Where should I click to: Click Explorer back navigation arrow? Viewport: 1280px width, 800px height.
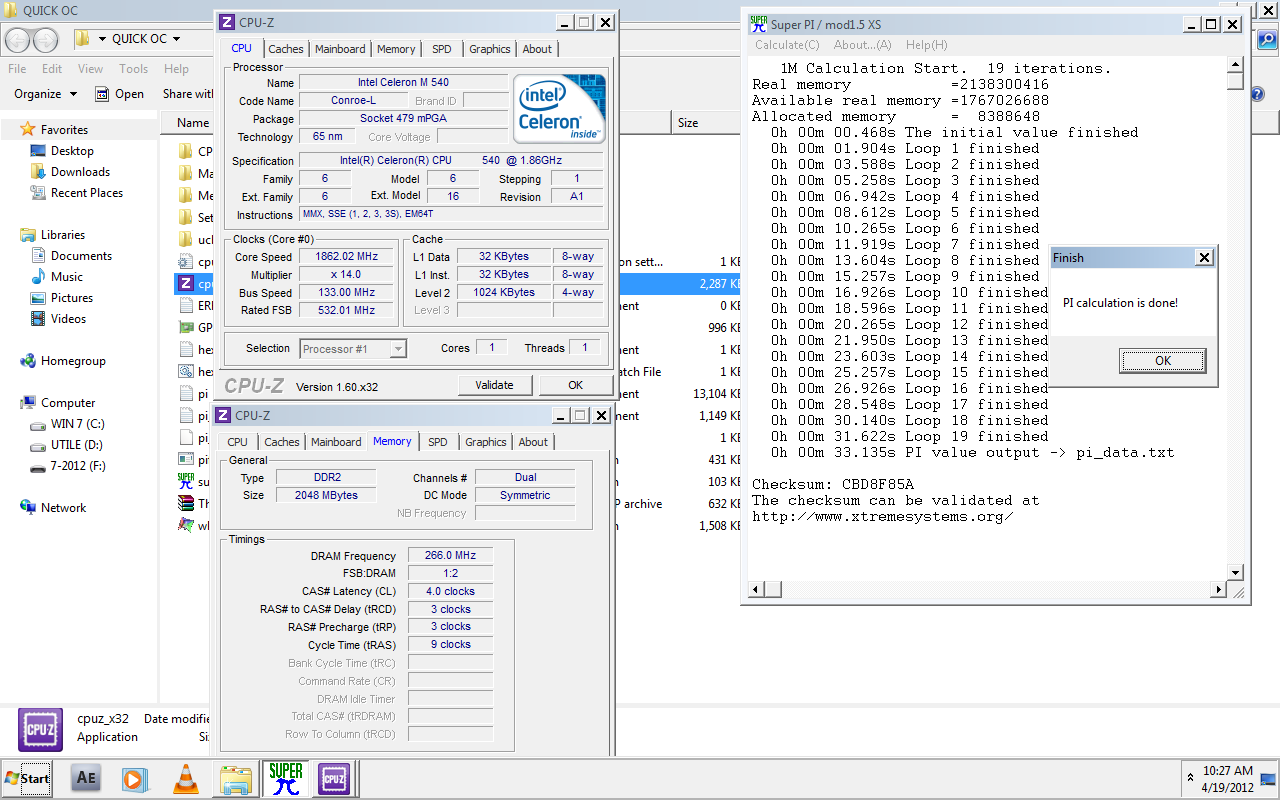click(x=18, y=39)
